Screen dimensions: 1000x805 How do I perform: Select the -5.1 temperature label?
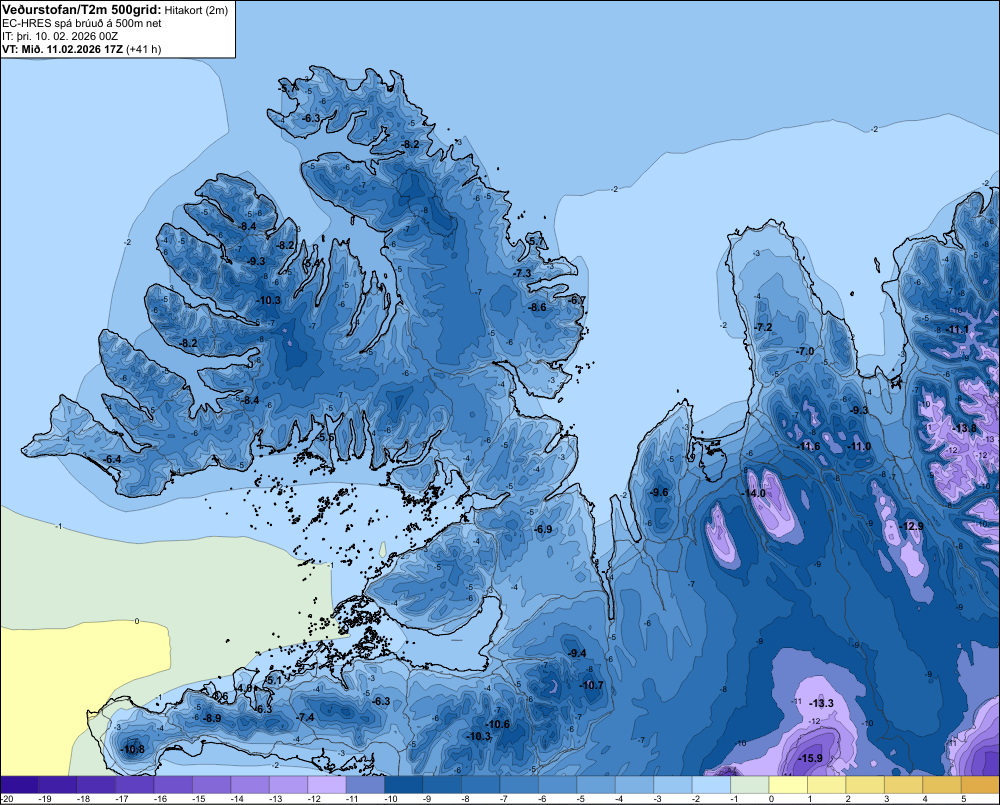(274, 680)
